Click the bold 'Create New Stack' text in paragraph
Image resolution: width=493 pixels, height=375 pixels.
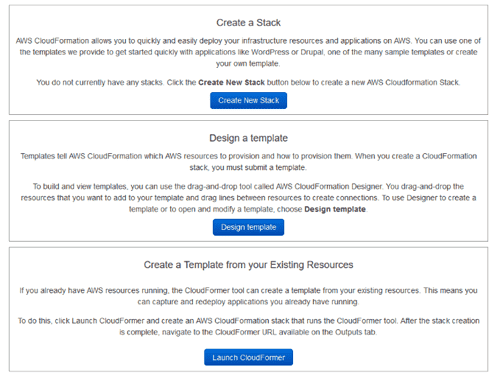pyautogui.click(x=231, y=82)
